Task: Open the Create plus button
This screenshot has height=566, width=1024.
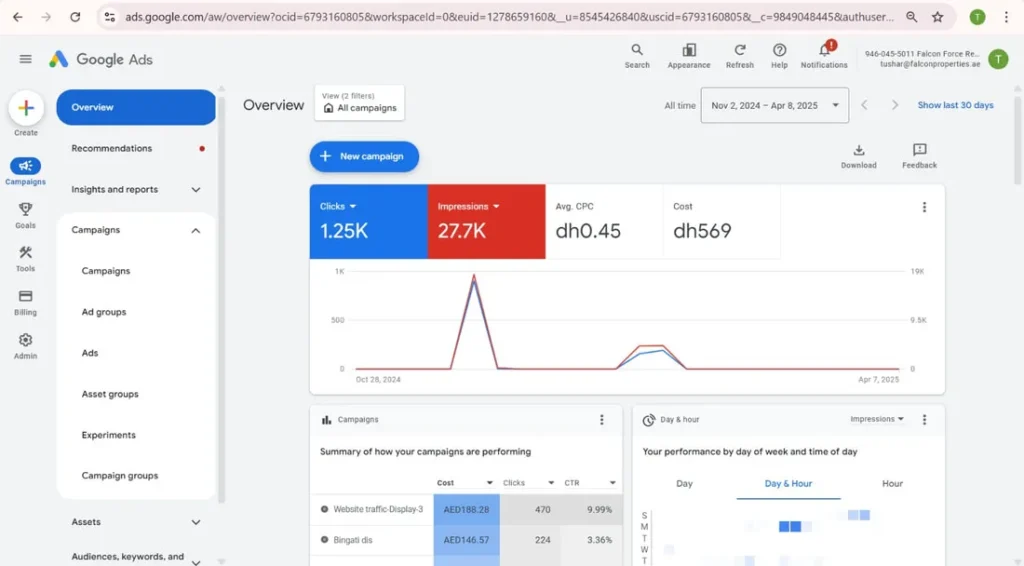Action: pyautogui.click(x=26, y=108)
